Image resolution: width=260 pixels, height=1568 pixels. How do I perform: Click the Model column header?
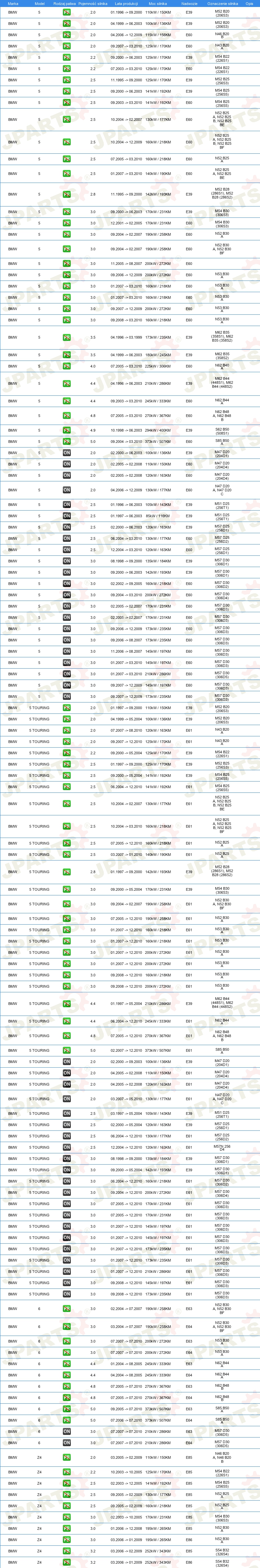(40, 4)
